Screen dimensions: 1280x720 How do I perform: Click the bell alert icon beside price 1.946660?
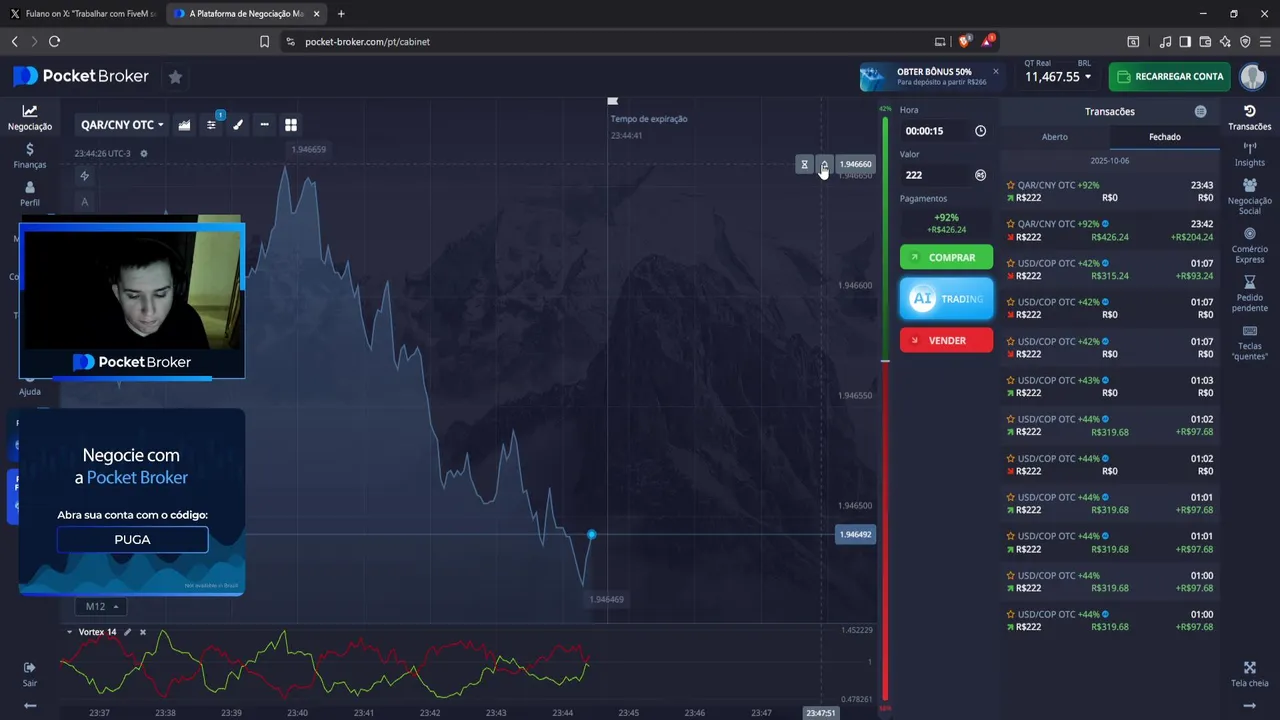824,164
